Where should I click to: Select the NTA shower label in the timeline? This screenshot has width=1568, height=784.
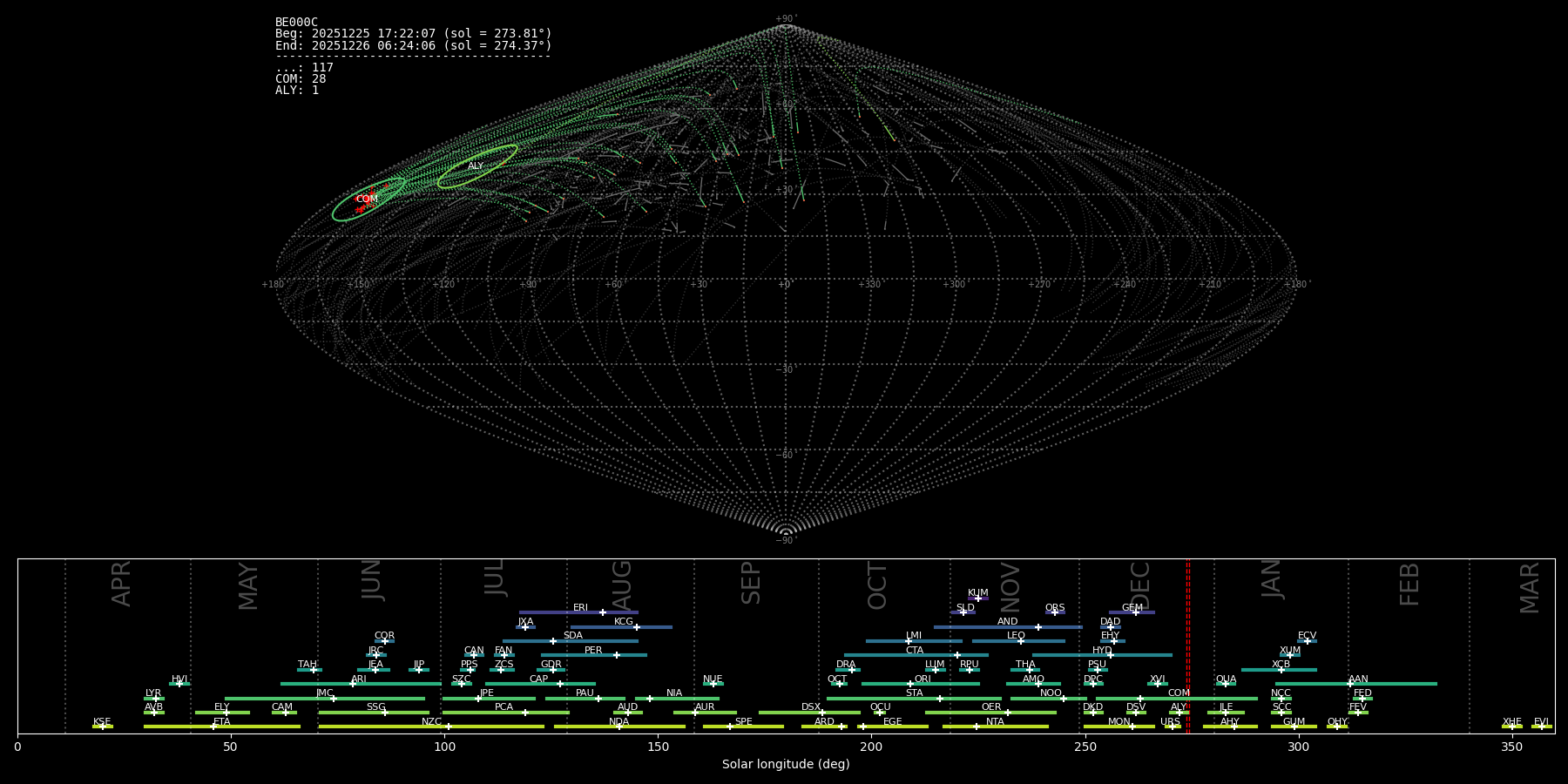coord(995,722)
